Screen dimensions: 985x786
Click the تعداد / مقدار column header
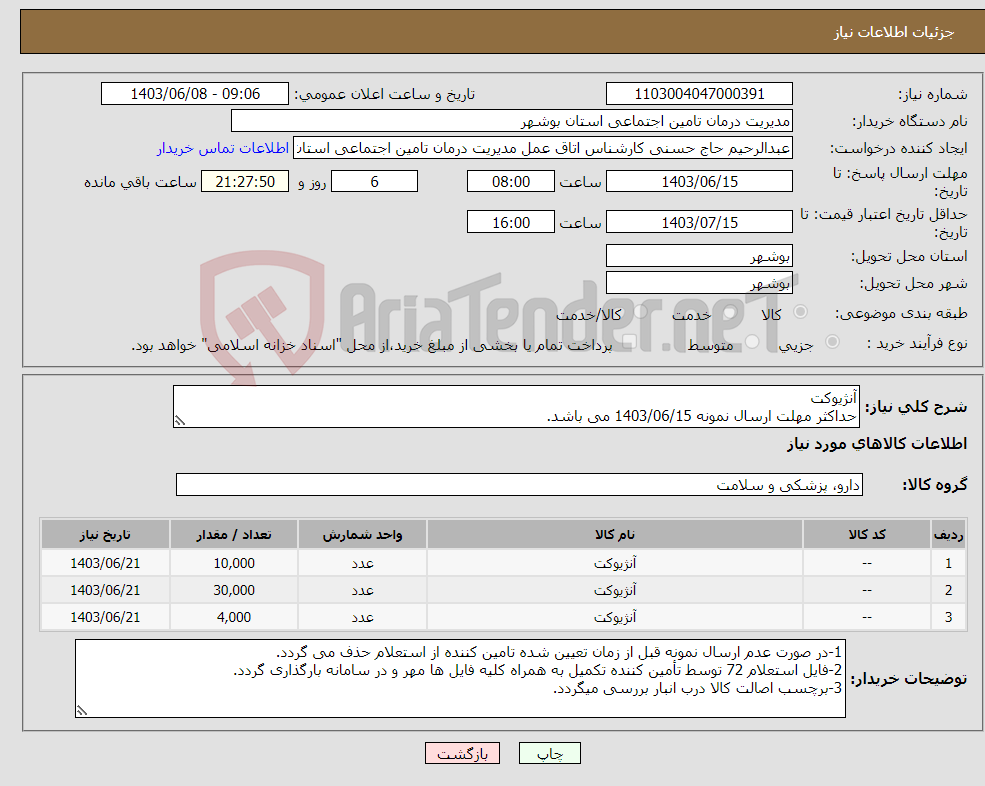coord(234,535)
